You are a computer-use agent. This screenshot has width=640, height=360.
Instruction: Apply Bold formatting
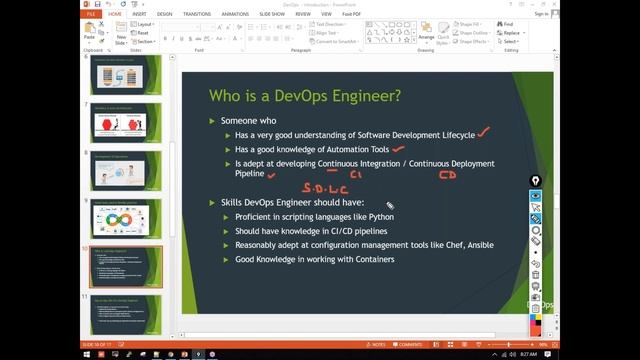165,39
